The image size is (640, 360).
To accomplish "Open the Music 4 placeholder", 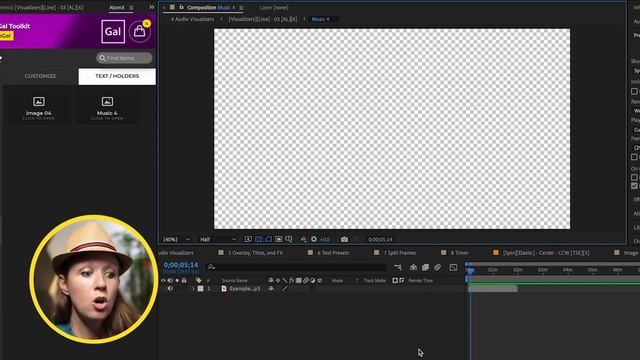I will tap(107, 107).
